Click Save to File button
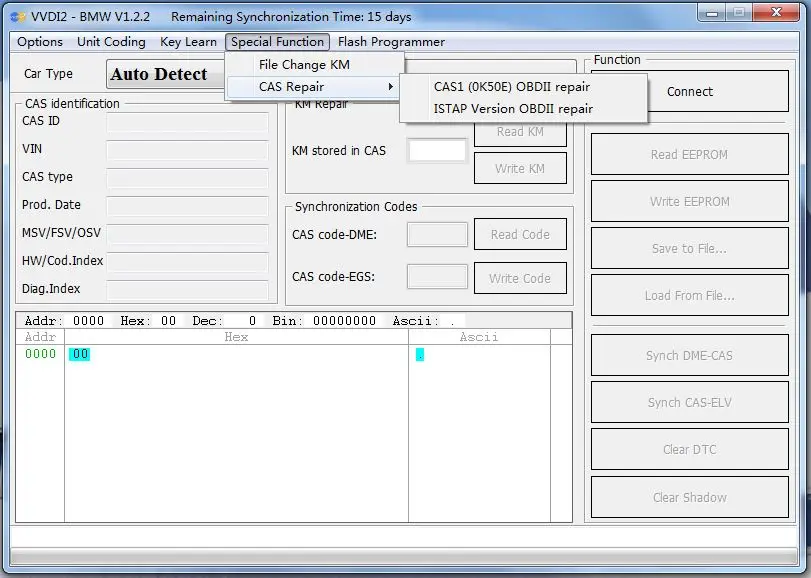 (689, 248)
